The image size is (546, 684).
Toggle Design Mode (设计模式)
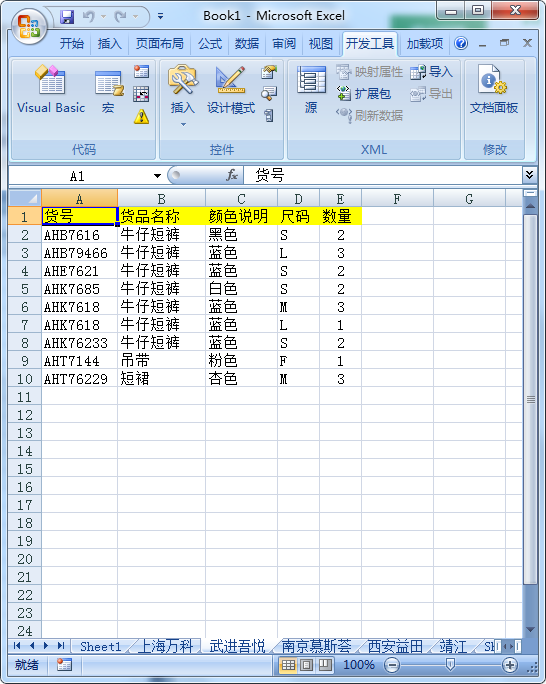tap(231, 90)
